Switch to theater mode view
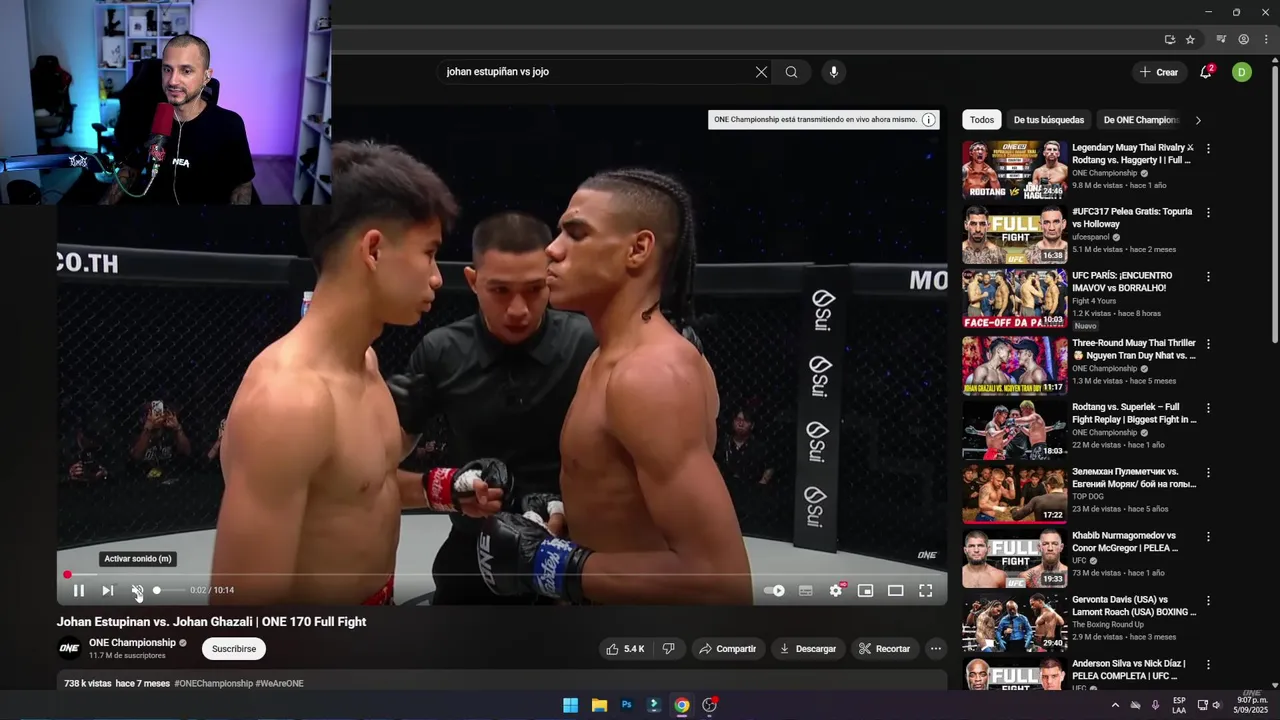This screenshot has height=720, width=1280. point(896,590)
